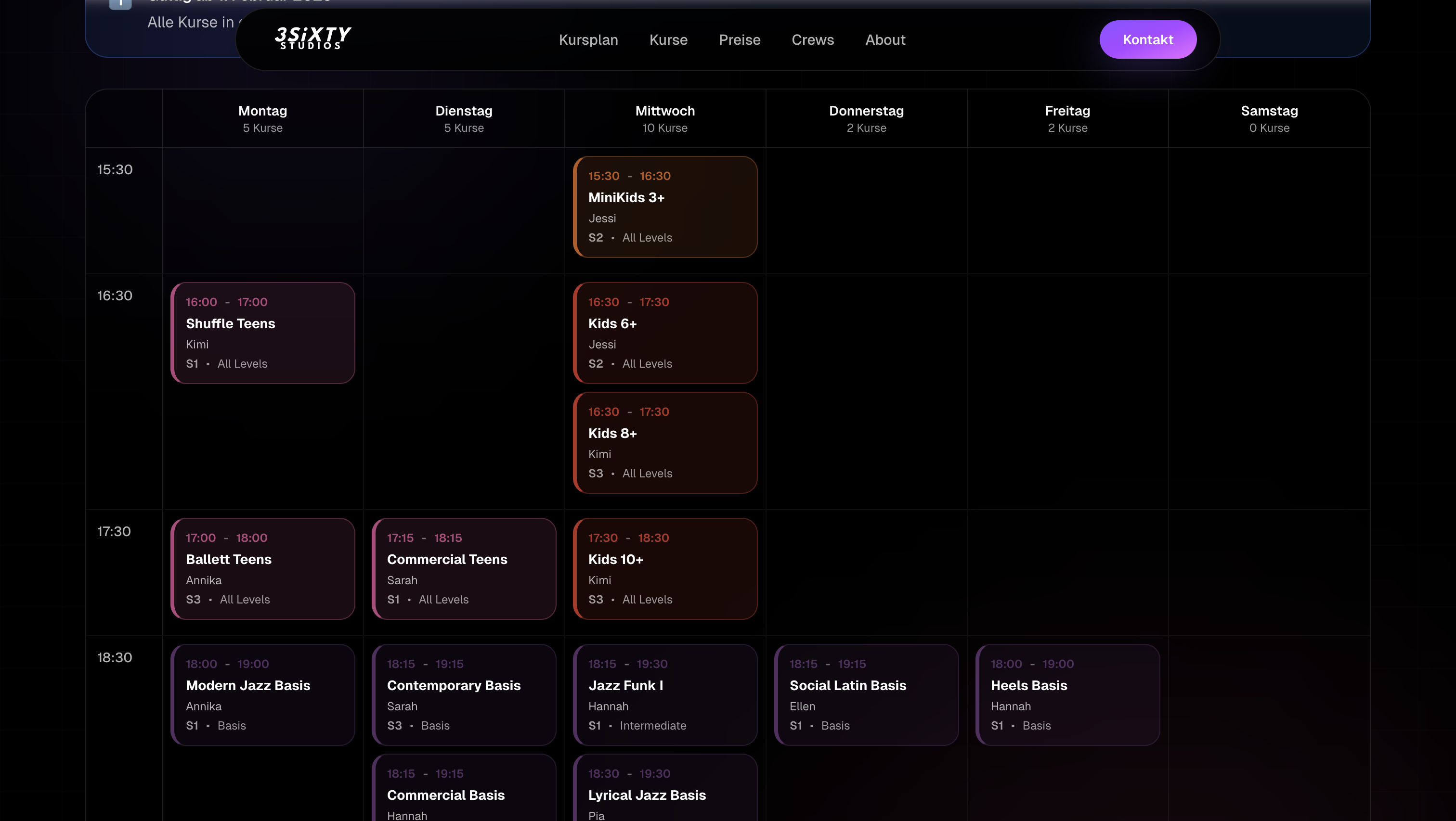The image size is (1456, 821).
Task: Click the 3Sixty Studios logo
Action: click(x=312, y=39)
